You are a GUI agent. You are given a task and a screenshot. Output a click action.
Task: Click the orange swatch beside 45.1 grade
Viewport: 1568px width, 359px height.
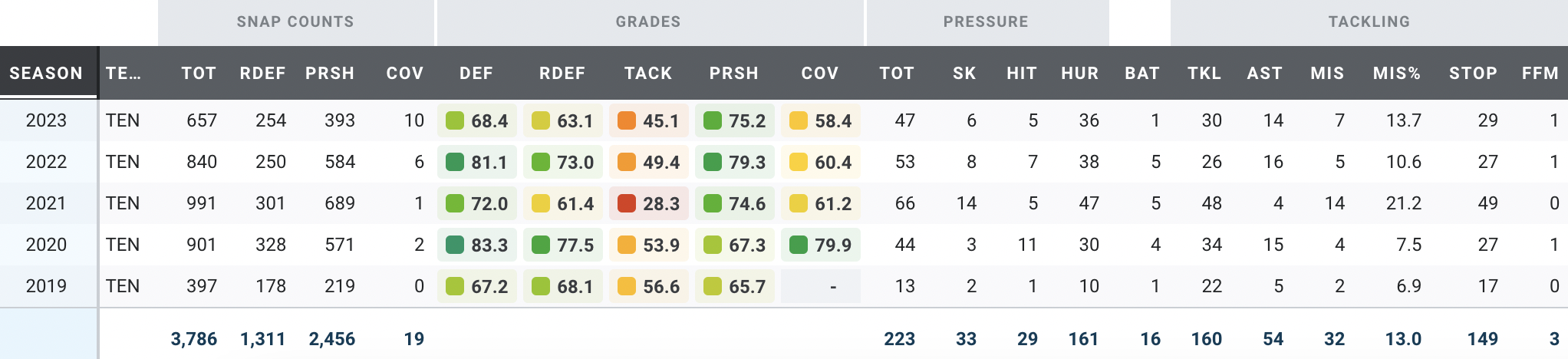click(x=627, y=120)
